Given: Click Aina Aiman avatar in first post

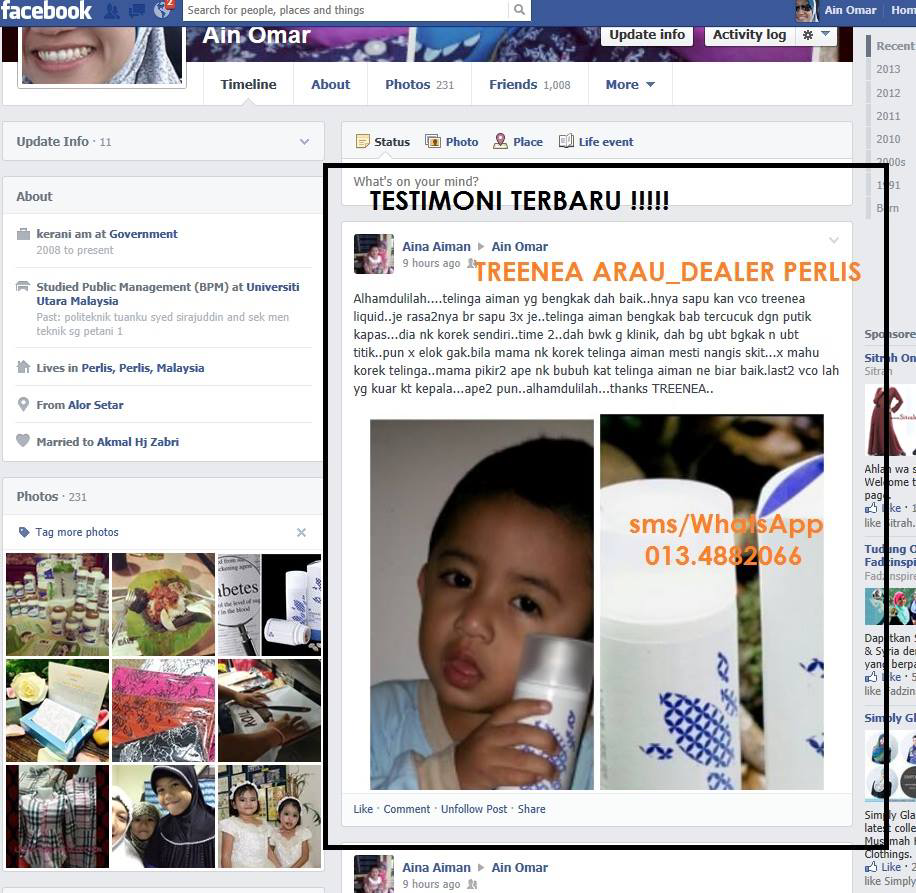Looking at the screenshot, I should point(374,254).
